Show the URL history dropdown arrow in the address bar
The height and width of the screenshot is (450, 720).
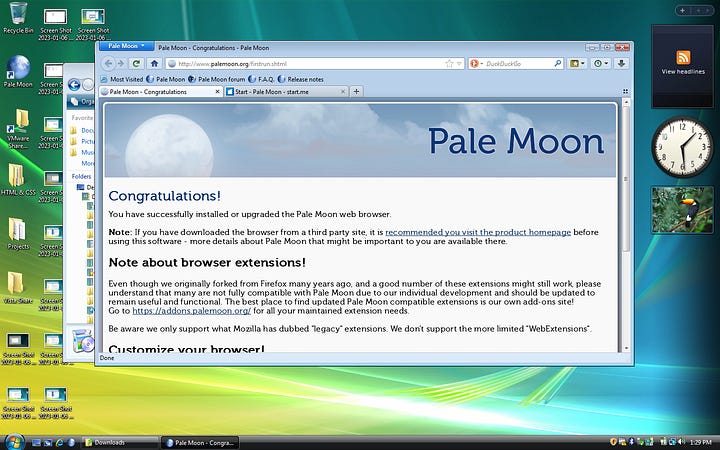tap(459, 63)
